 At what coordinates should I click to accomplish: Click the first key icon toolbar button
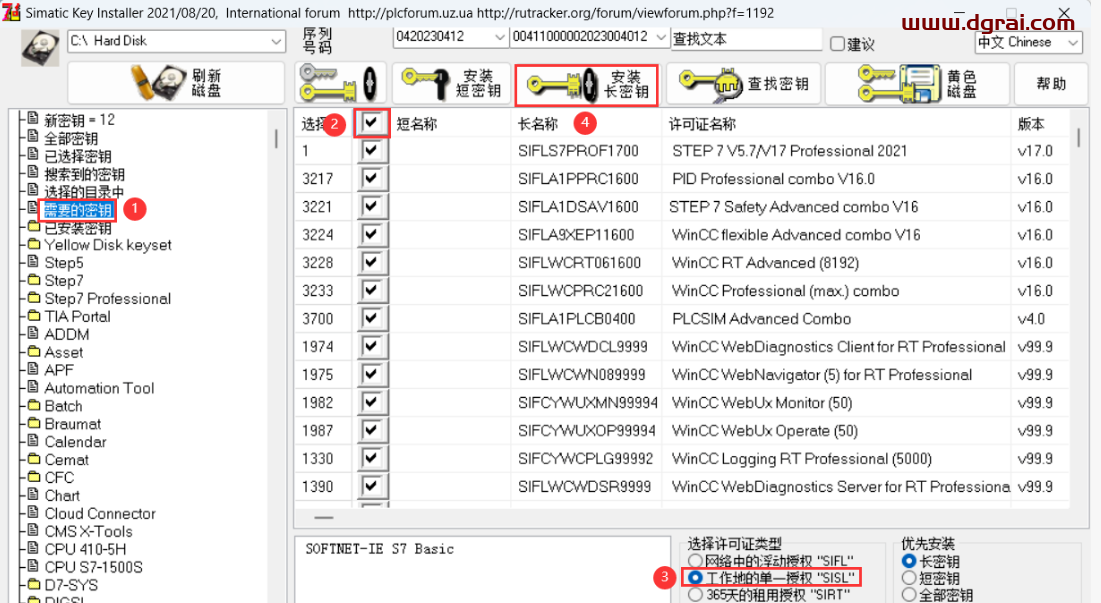point(339,84)
